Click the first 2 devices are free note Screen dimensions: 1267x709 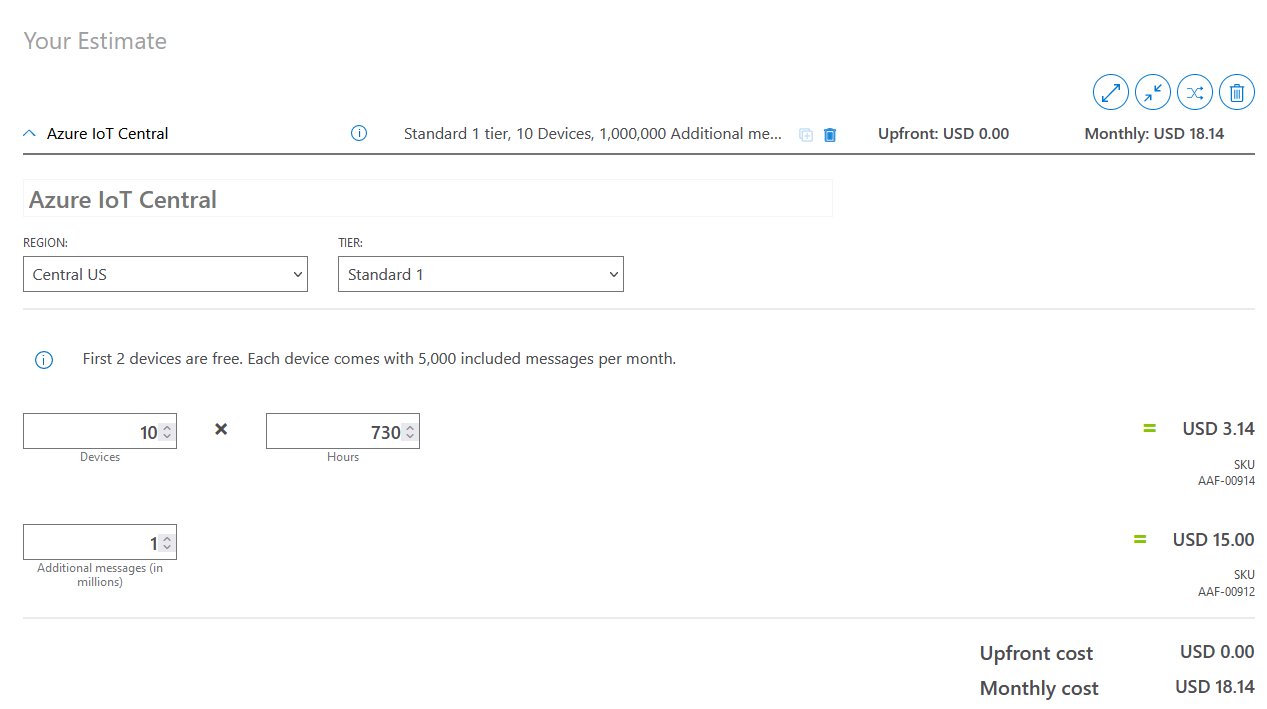(x=379, y=359)
